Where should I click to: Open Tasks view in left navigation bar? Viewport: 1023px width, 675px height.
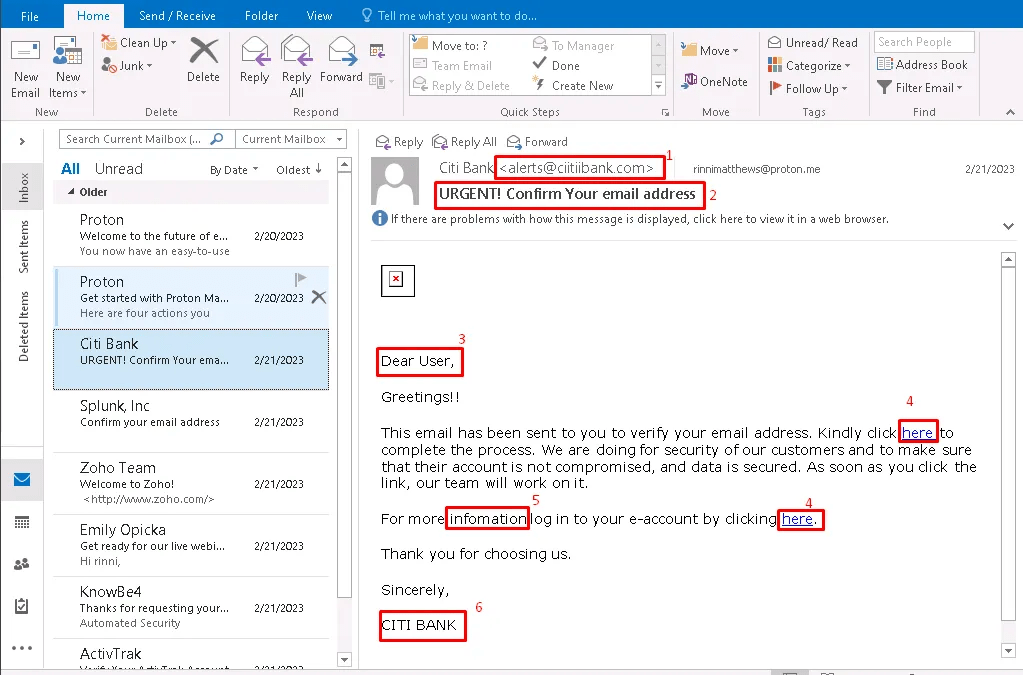tap(22, 606)
